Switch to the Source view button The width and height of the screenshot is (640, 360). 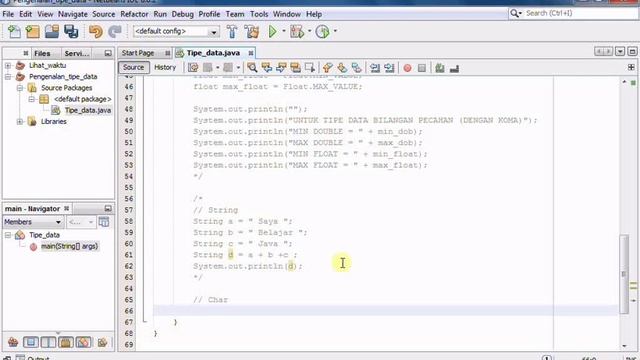133,67
